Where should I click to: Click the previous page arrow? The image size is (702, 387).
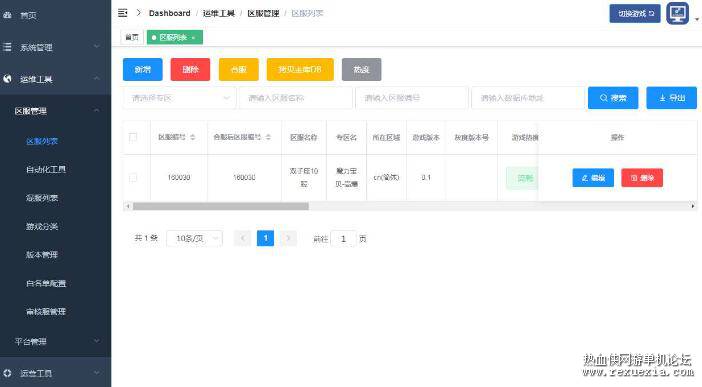(242, 238)
